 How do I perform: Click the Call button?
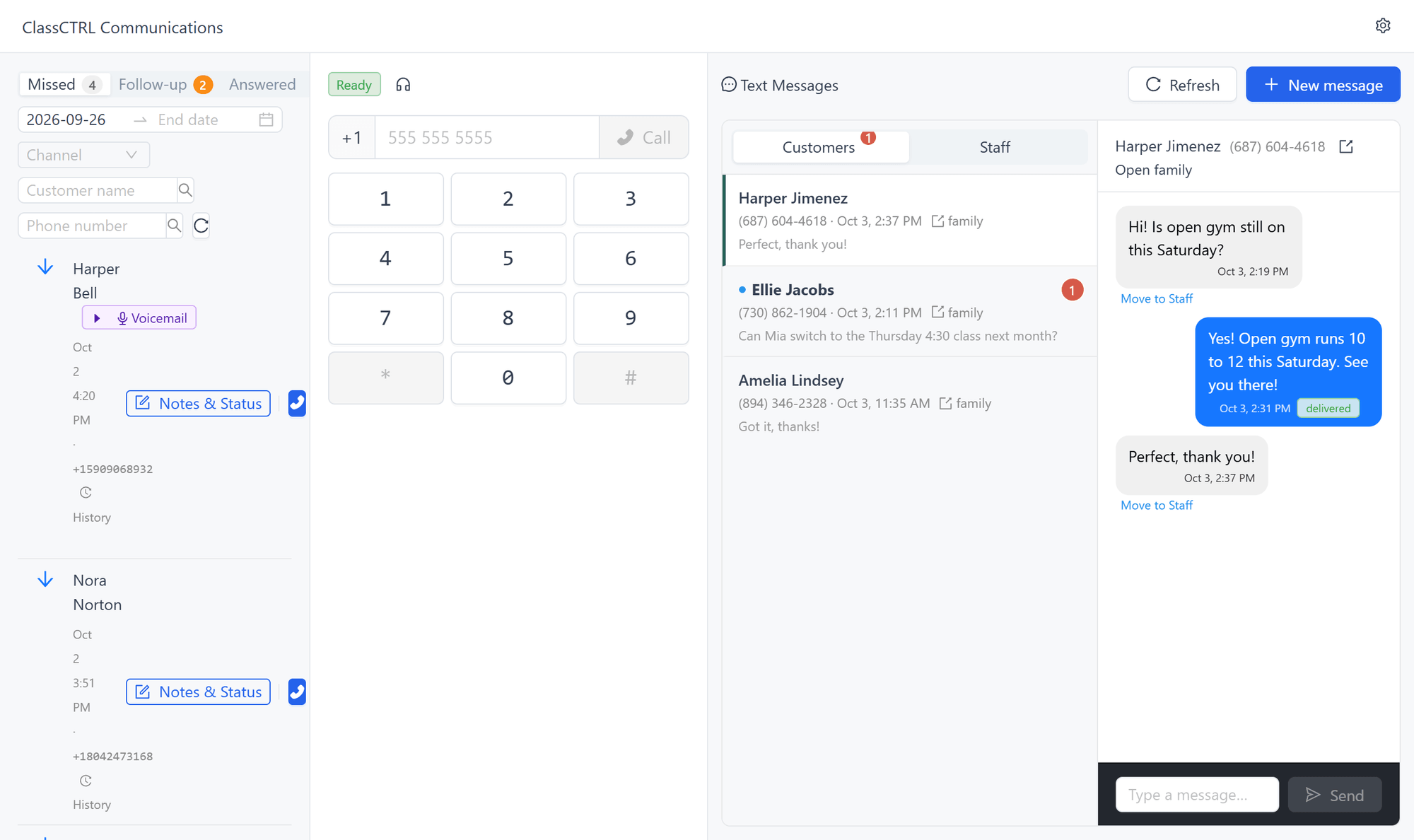tap(643, 138)
